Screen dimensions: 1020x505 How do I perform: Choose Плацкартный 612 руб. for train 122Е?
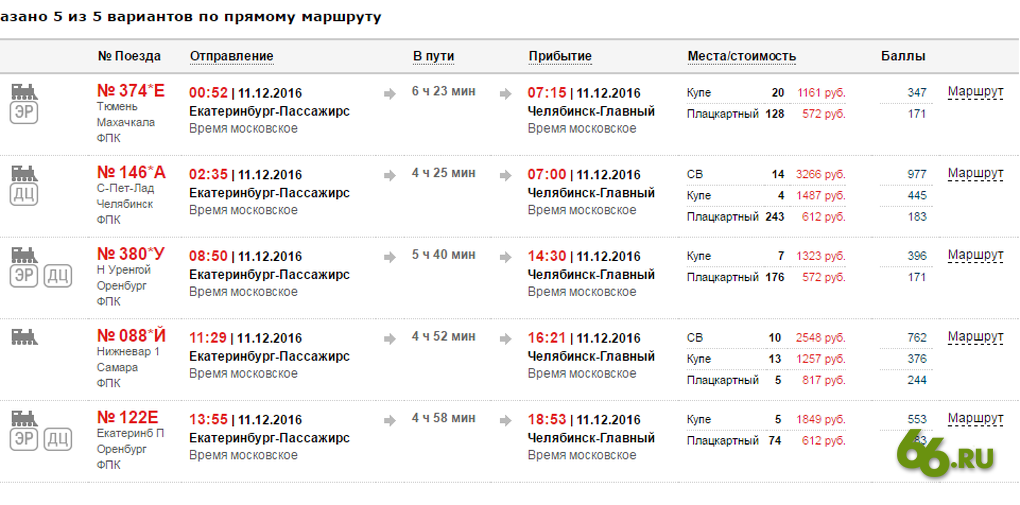826,441
